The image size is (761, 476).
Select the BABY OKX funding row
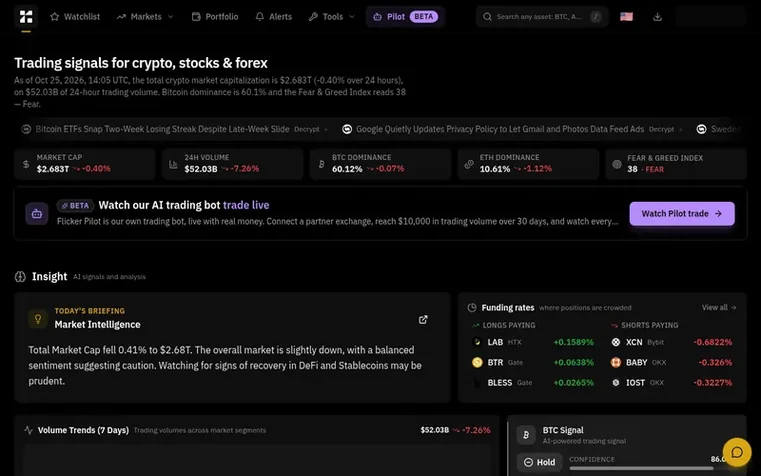pos(672,362)
